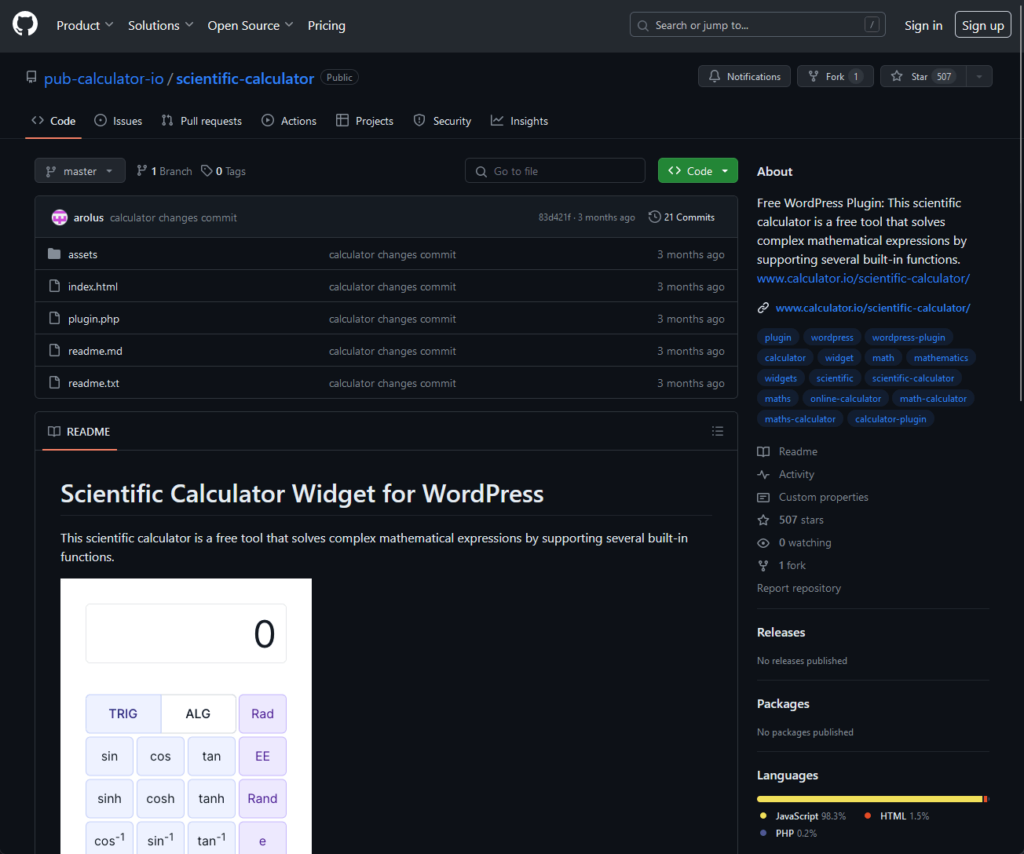
Task: Open the Security tab
Action: 442,121
